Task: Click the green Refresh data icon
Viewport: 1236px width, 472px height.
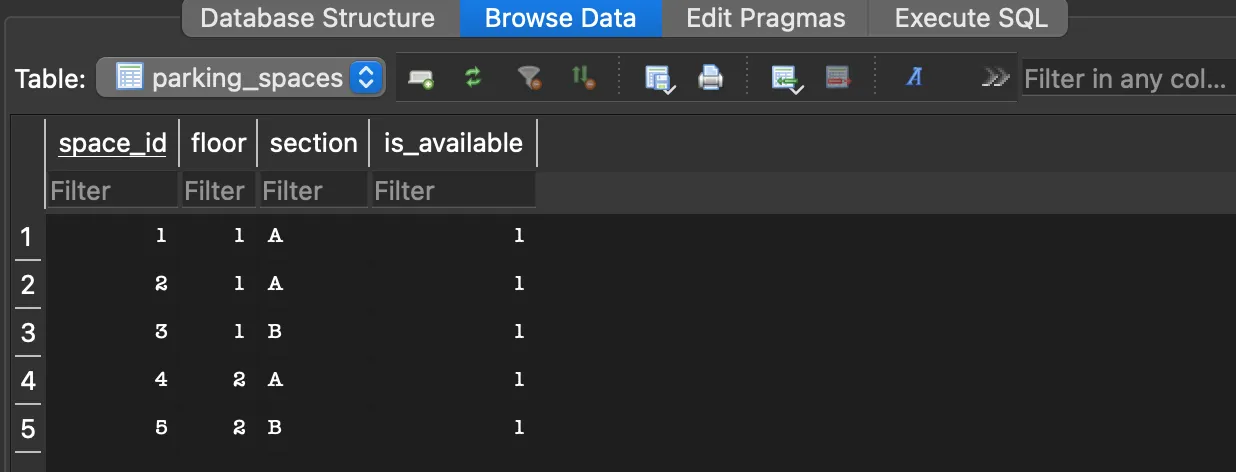Action: (x=473, y=78)
